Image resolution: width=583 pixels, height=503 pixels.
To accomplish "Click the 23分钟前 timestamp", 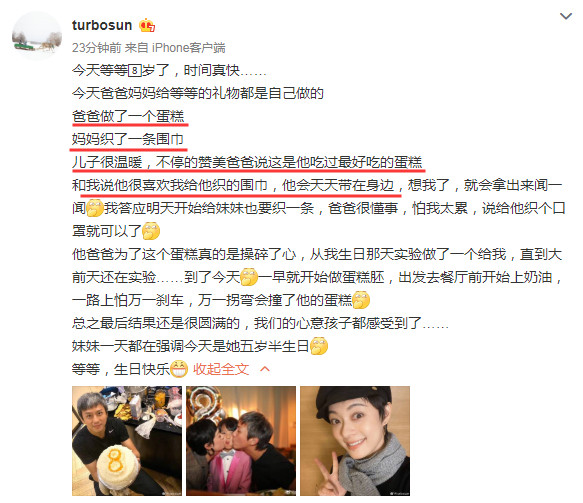I will coord(97,48).
